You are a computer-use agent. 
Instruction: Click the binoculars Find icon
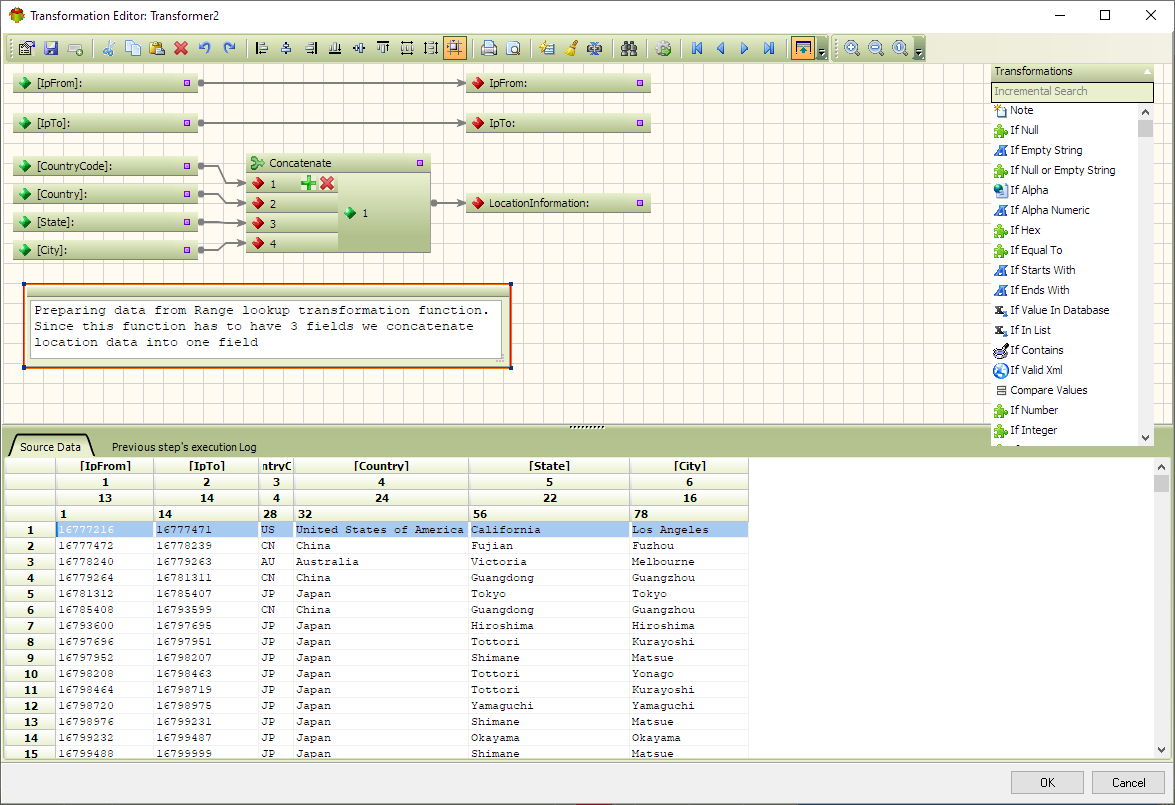pyautogui.click(x=629, y=48)
